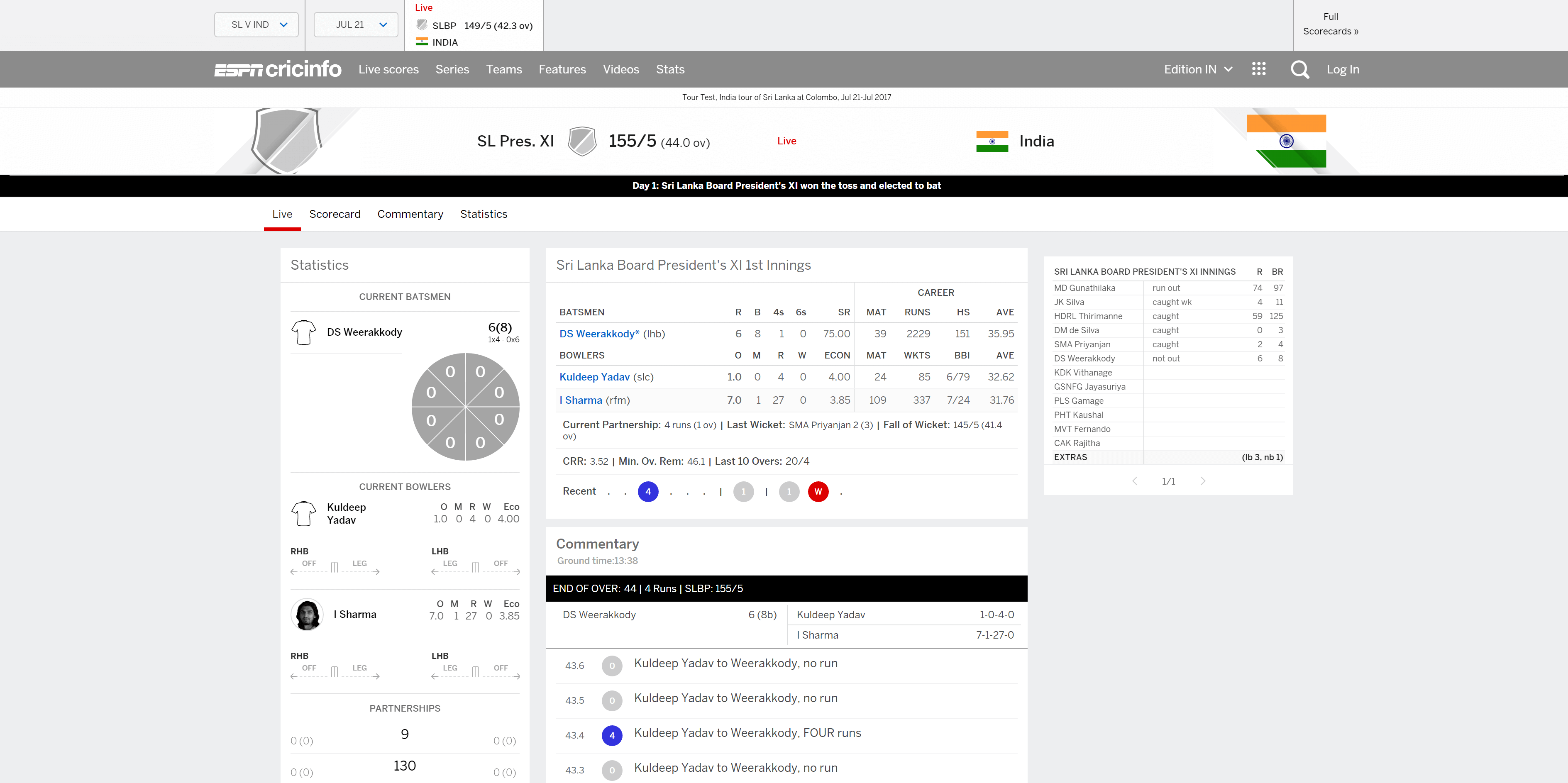Open Kuldeep Yadav bowler profile link
This screenshot has width=1568, height=783.
pyautogui.click(x=595, y=377)
